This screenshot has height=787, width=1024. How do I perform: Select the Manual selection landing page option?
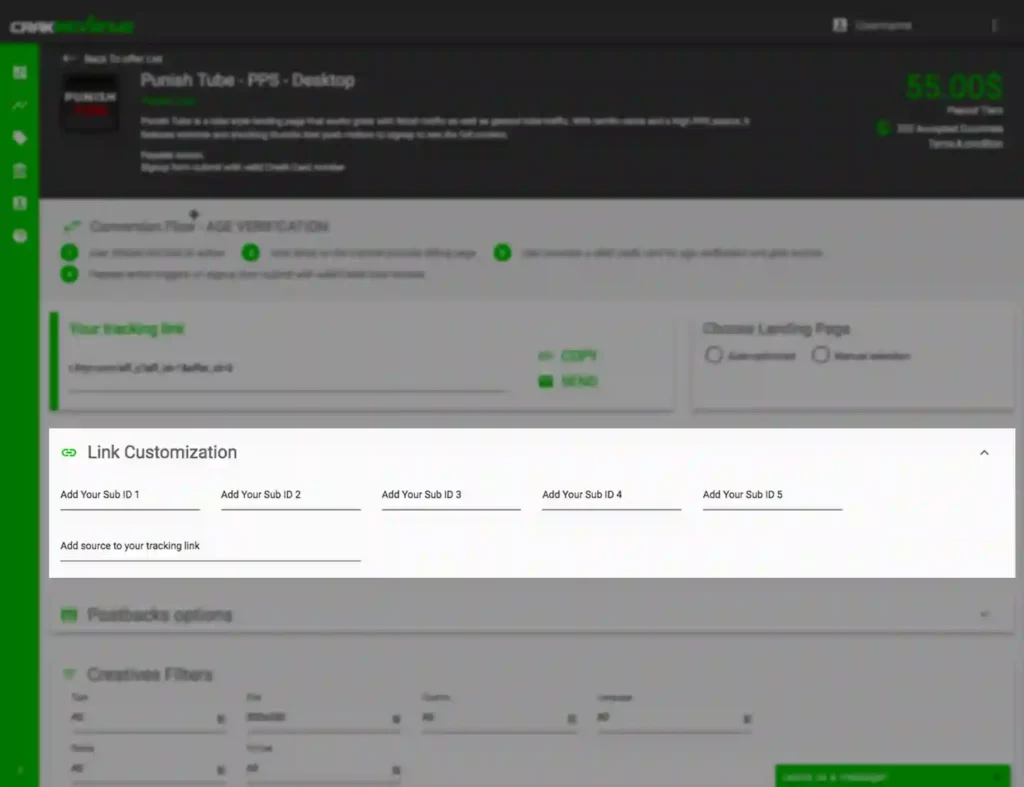coord(821,355)
